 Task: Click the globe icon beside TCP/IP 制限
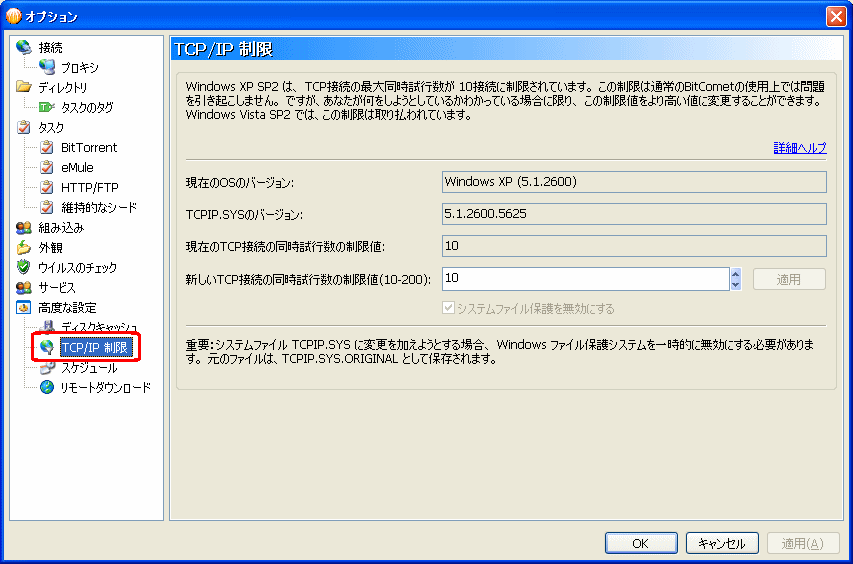[x=47, y=347]
